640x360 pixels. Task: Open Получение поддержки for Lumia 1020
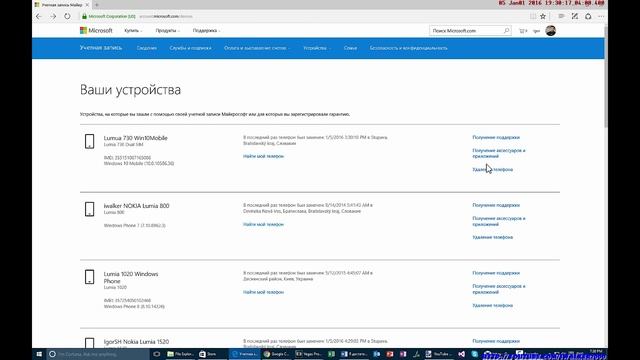click(x=496, y=273)
